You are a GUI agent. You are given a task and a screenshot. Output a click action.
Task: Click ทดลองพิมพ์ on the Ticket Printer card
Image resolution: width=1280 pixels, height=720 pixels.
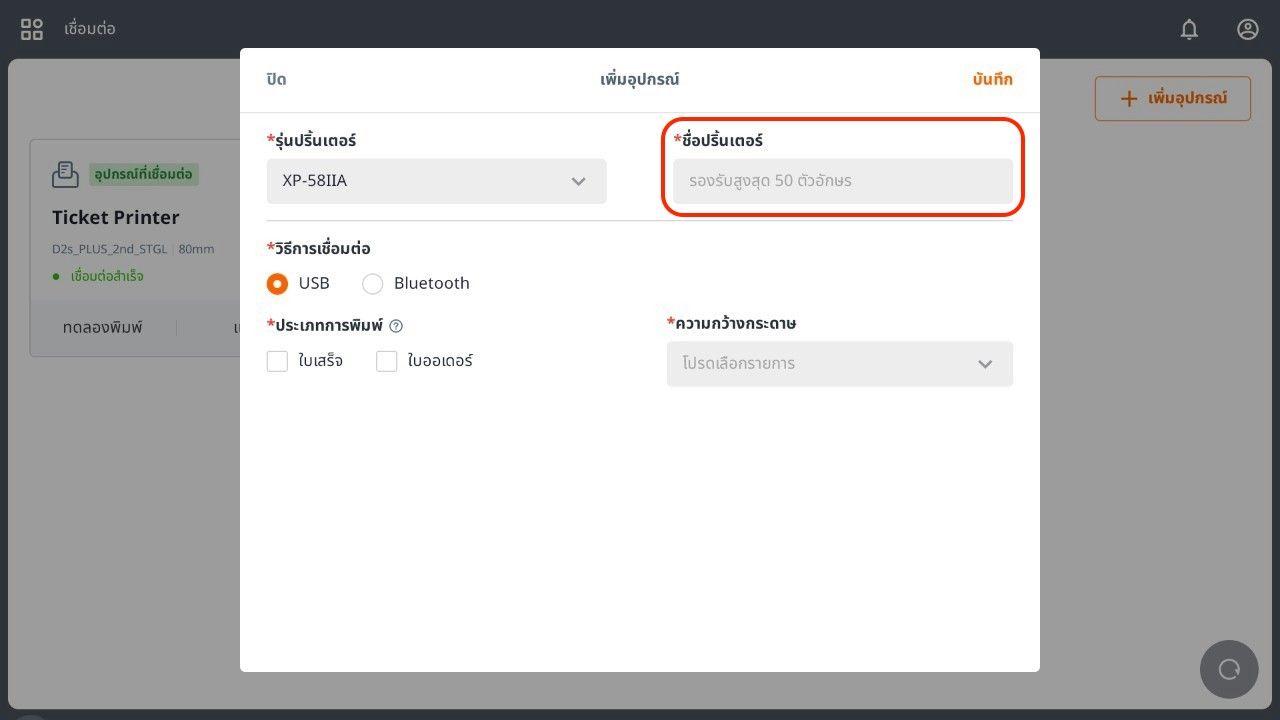[103, 327]
